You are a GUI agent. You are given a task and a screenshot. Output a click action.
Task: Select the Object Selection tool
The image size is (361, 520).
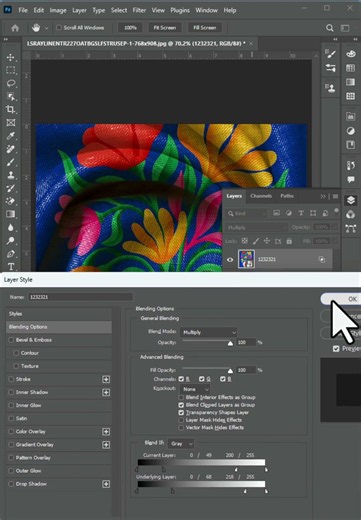pos(10,97)
